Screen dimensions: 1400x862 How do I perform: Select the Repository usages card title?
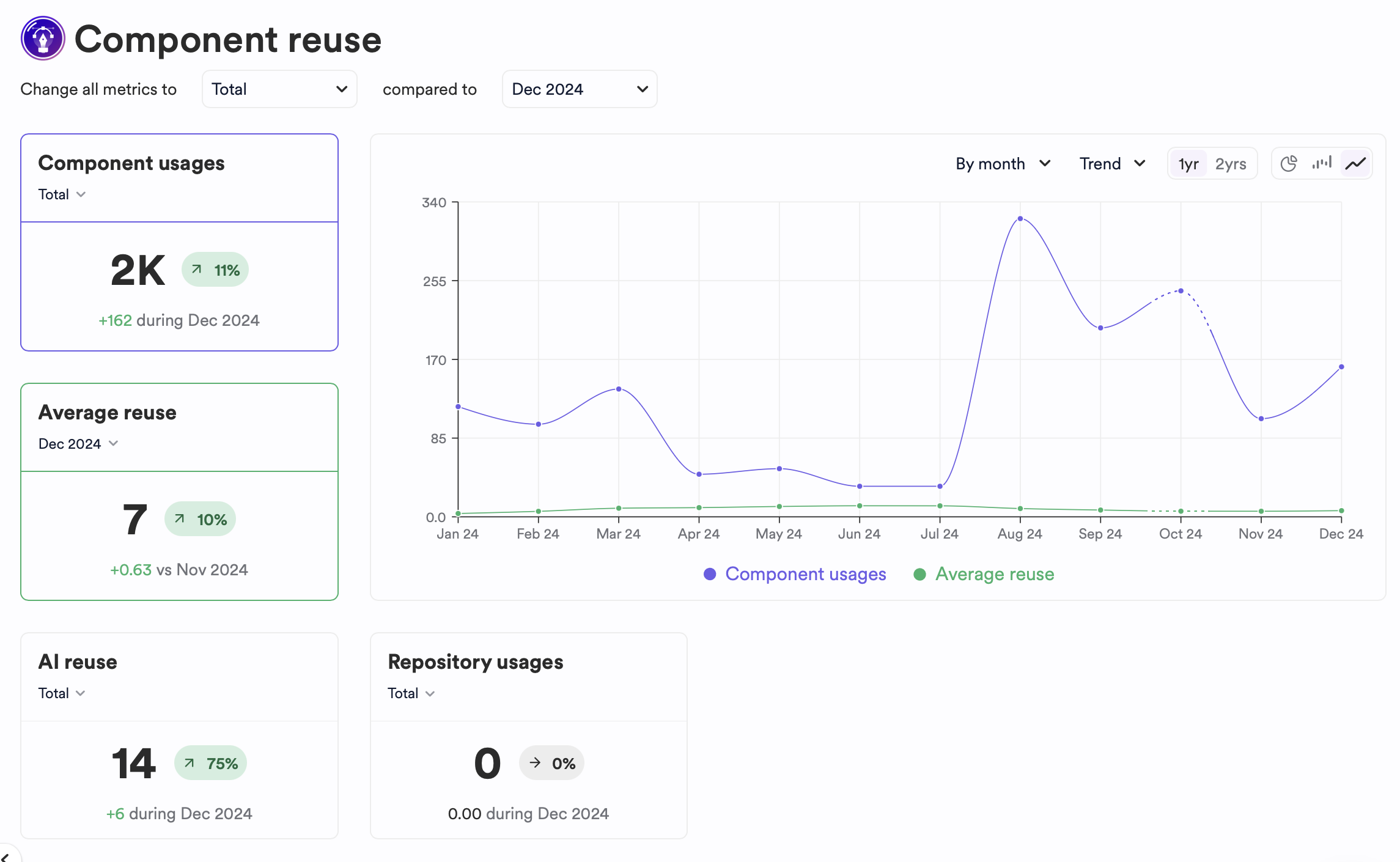(476, 662)
